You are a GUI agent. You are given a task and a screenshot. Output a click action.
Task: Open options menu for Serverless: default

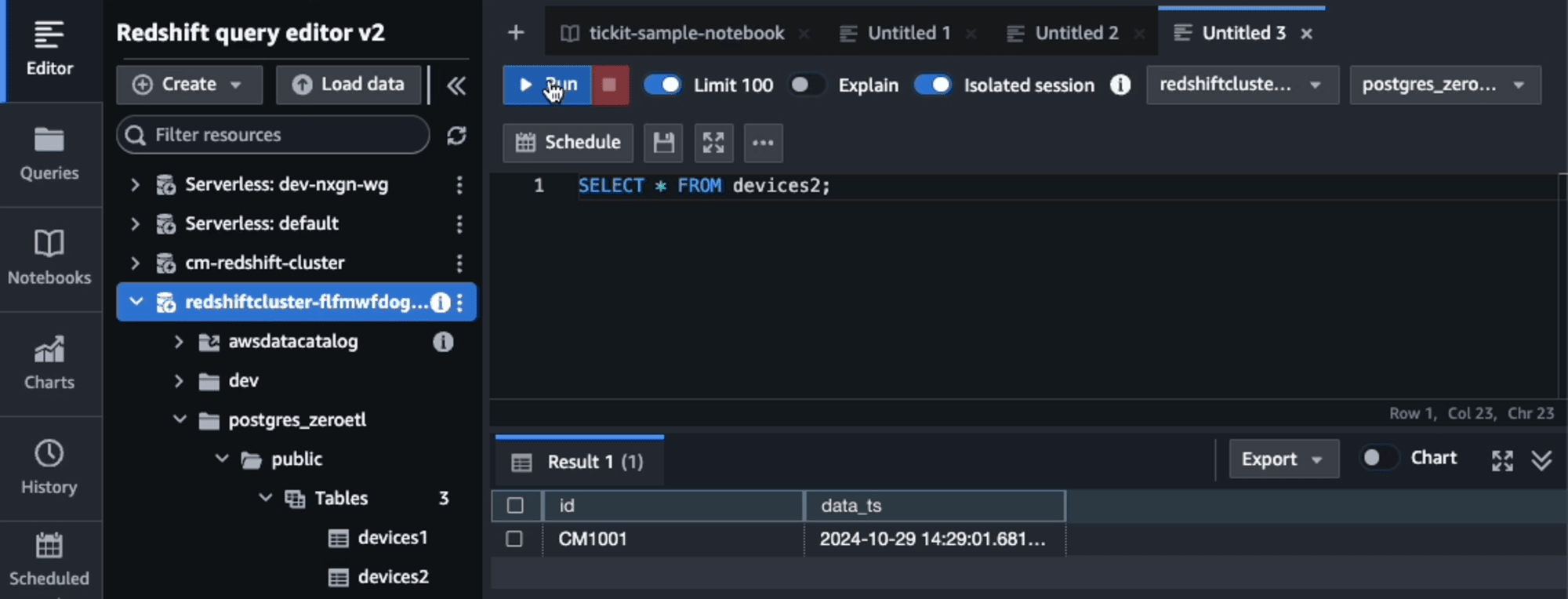[x=459, y=224]
